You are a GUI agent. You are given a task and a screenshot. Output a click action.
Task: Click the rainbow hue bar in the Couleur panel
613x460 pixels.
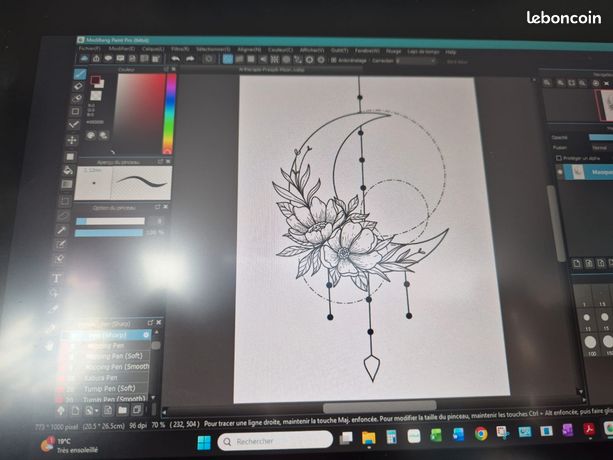click(171, 113)
